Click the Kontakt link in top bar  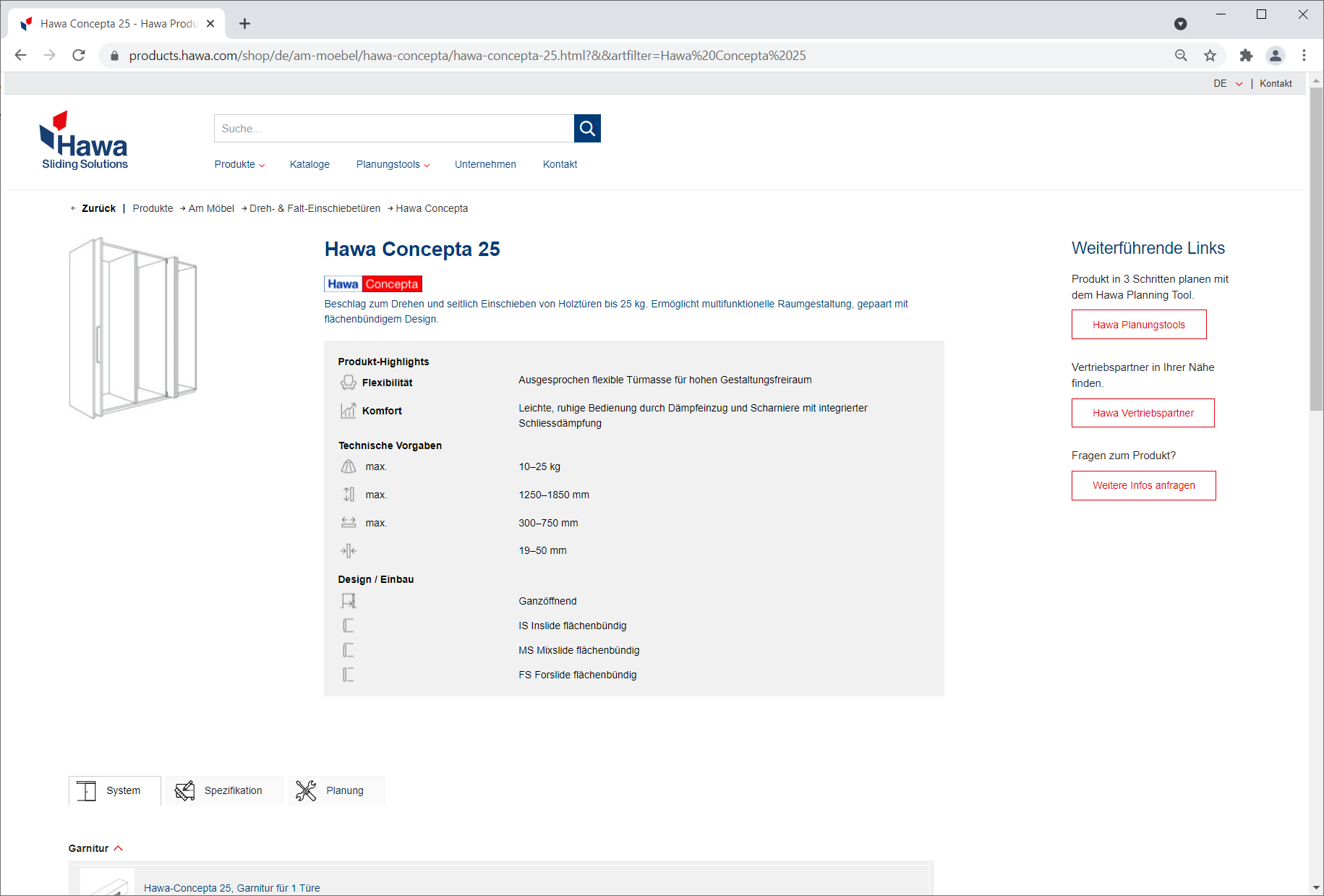point(1276,83)
